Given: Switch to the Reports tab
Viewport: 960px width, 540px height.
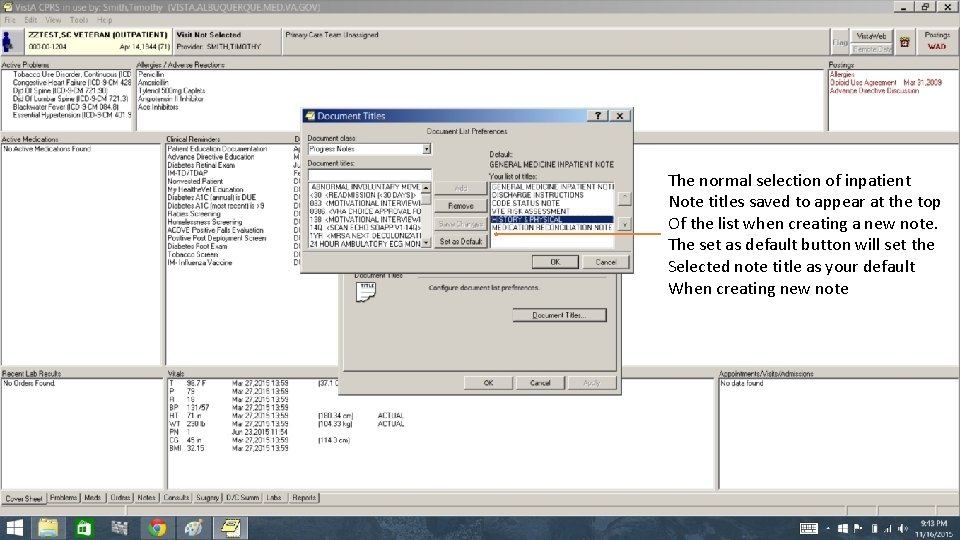Looking at the screenshot, I should (304, 498).
